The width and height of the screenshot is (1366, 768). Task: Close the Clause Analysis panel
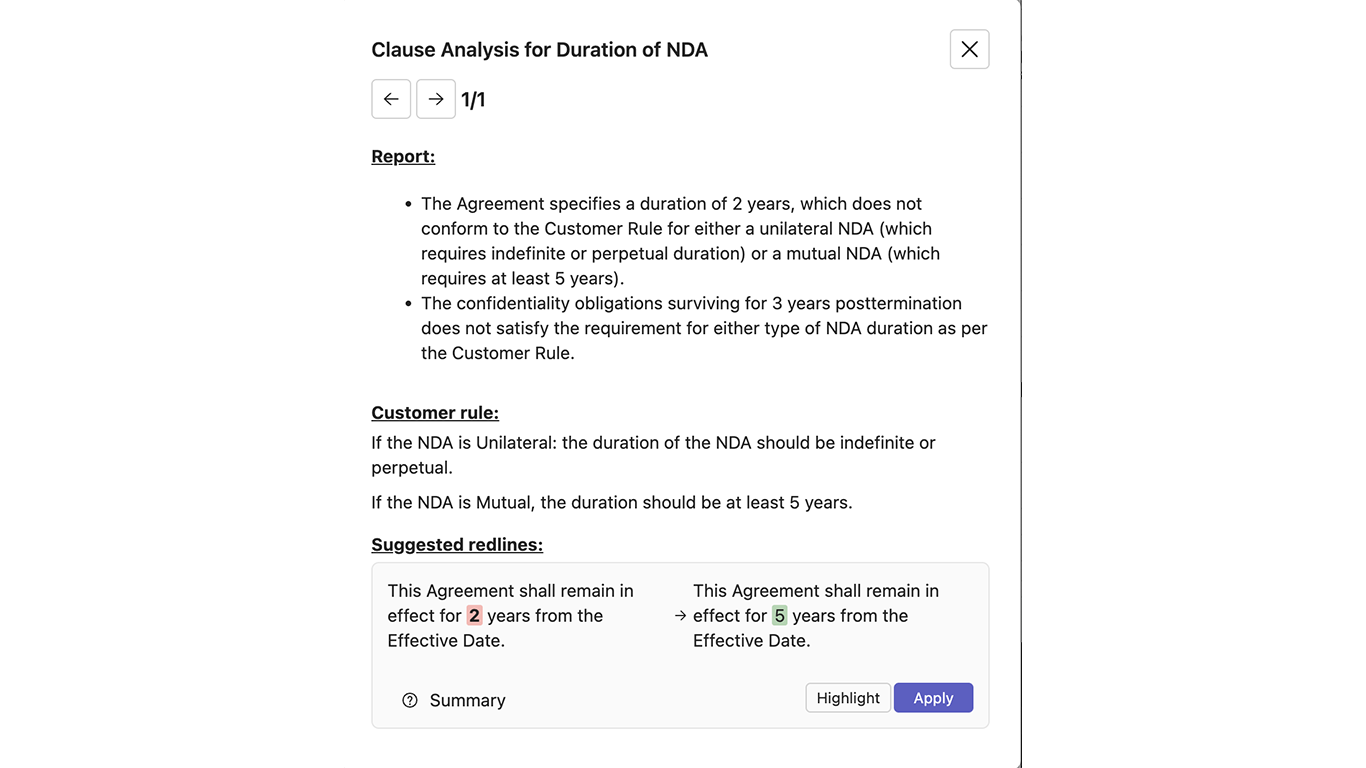pos(969,49)
